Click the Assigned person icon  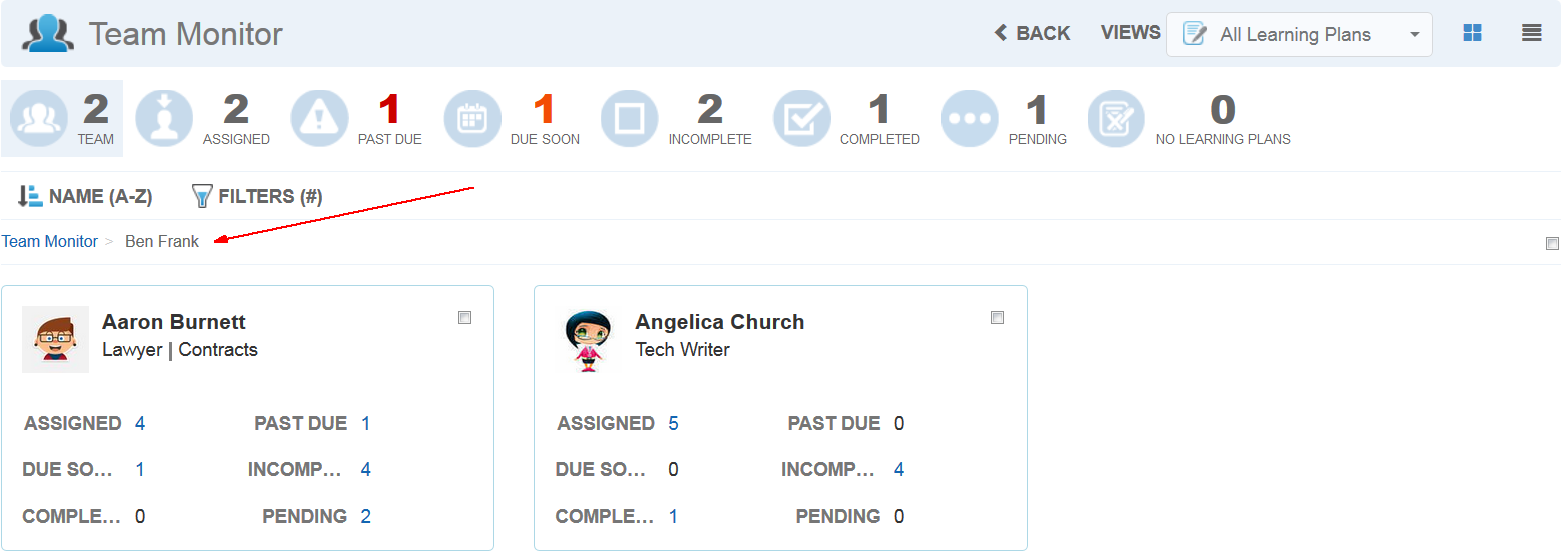(164, 119)
